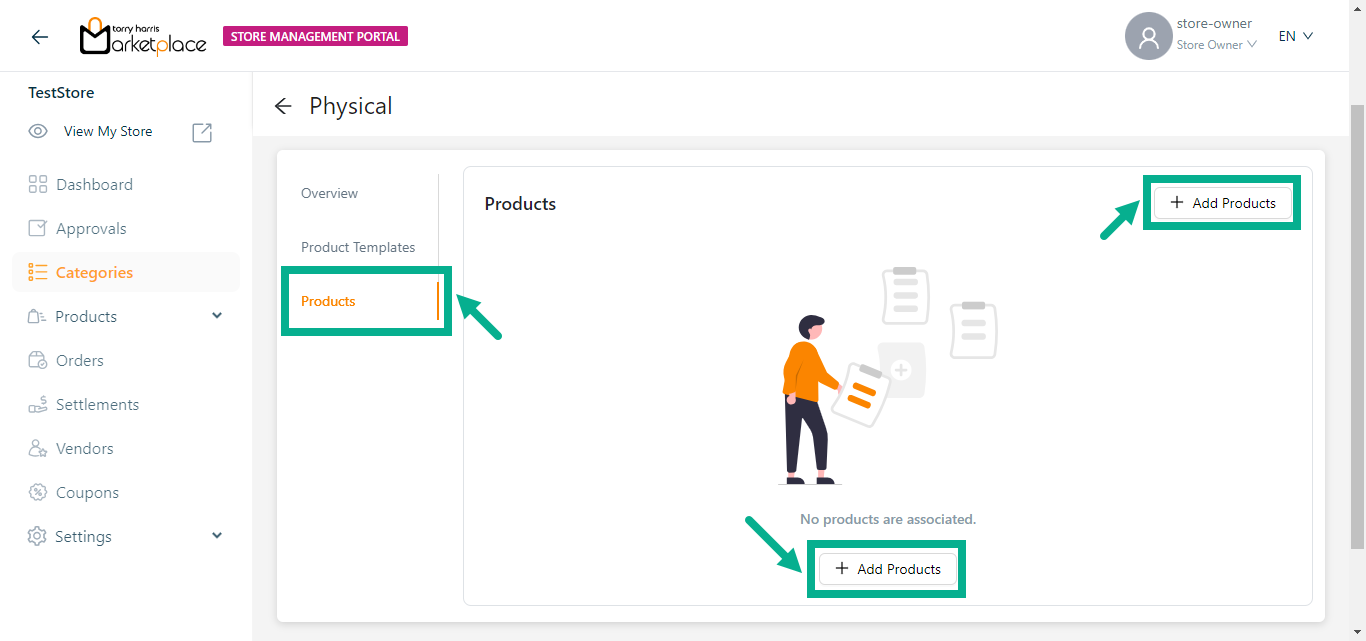This screenshot has height=641, width=1366.
Task: Click the store-owner avatar icon
Action: (x=1148, y=37)
